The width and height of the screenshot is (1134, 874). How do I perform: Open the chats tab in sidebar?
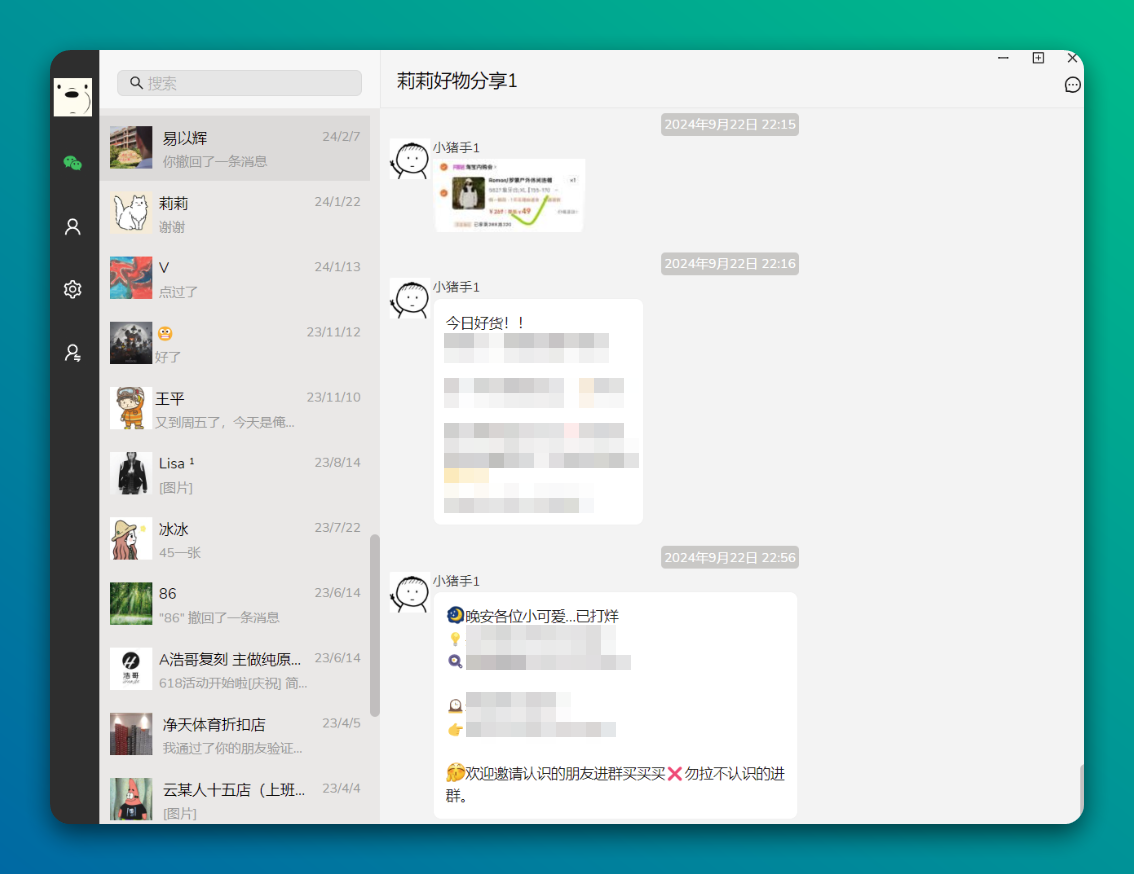[72, 163]
